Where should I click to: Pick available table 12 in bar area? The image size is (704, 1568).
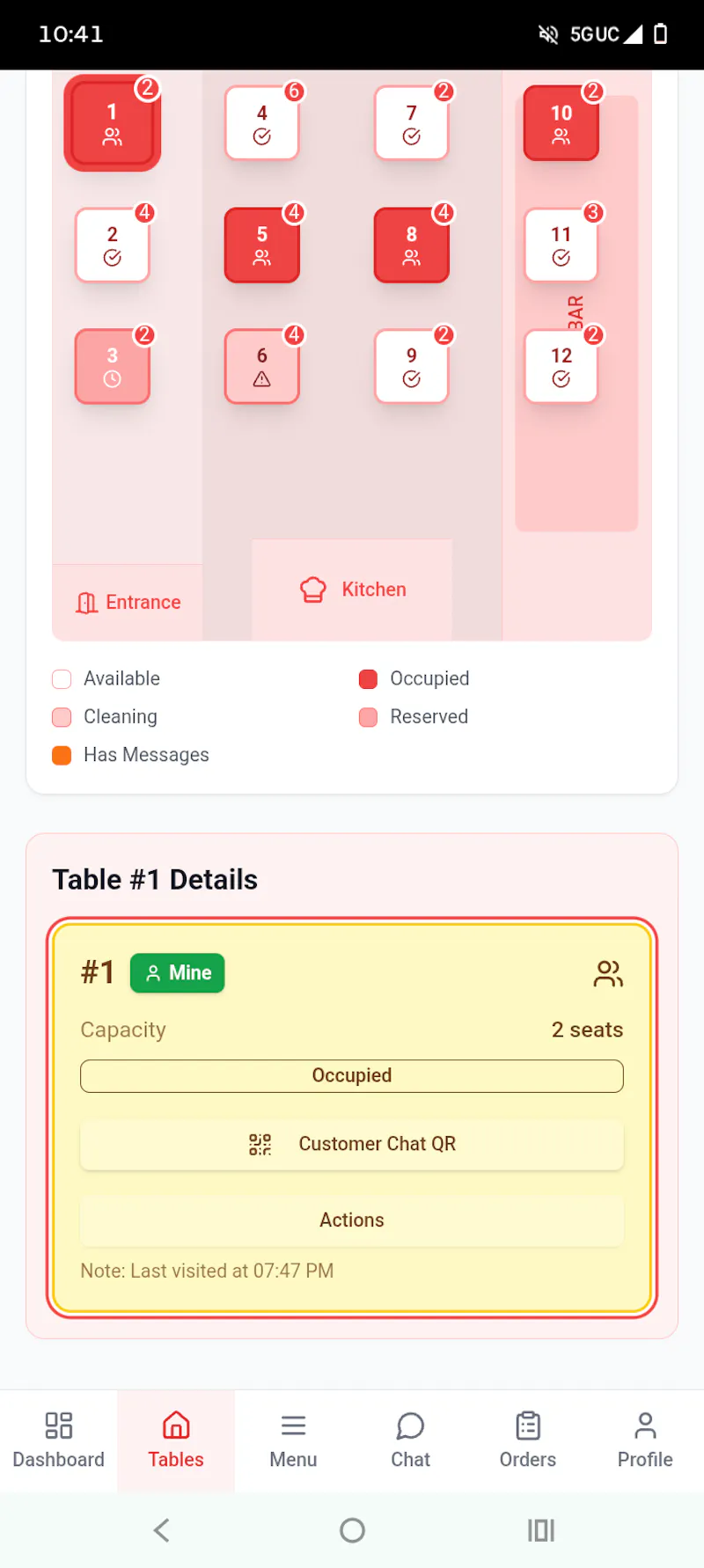click(561, 366)
